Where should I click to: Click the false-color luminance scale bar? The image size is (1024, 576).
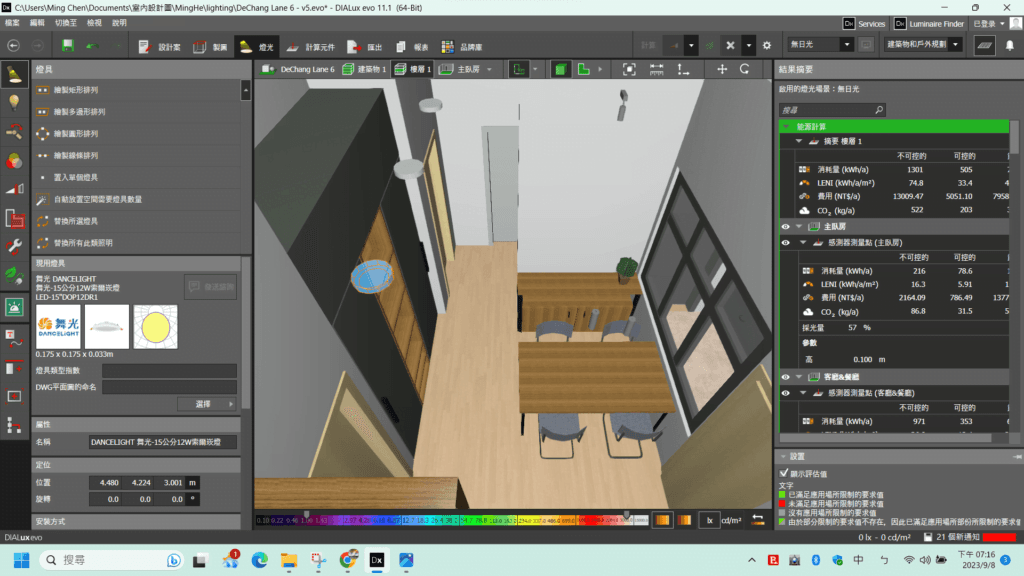point(452,520)
